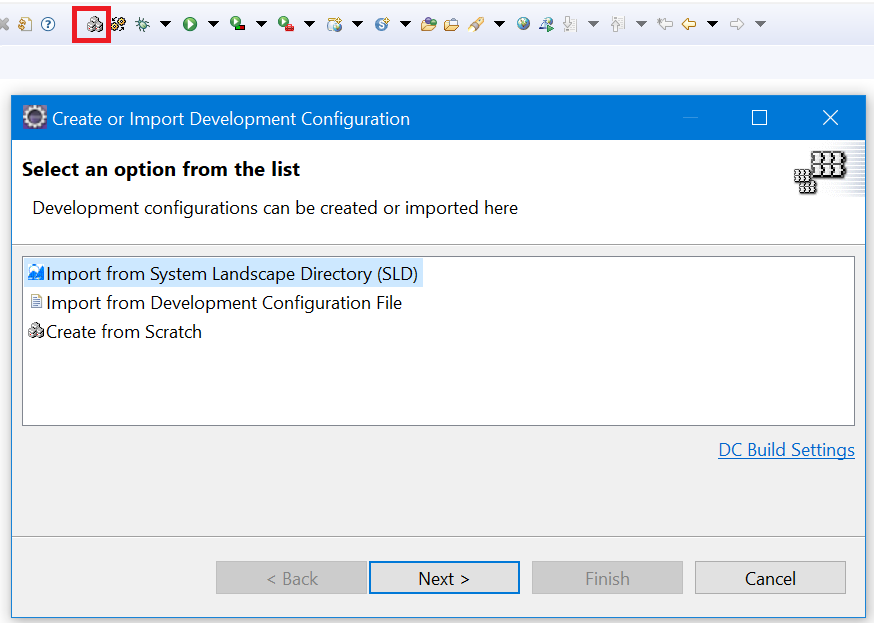The image size is (874, 623).
Task: Click the Open Type folder icon
Action: (428, 24)
